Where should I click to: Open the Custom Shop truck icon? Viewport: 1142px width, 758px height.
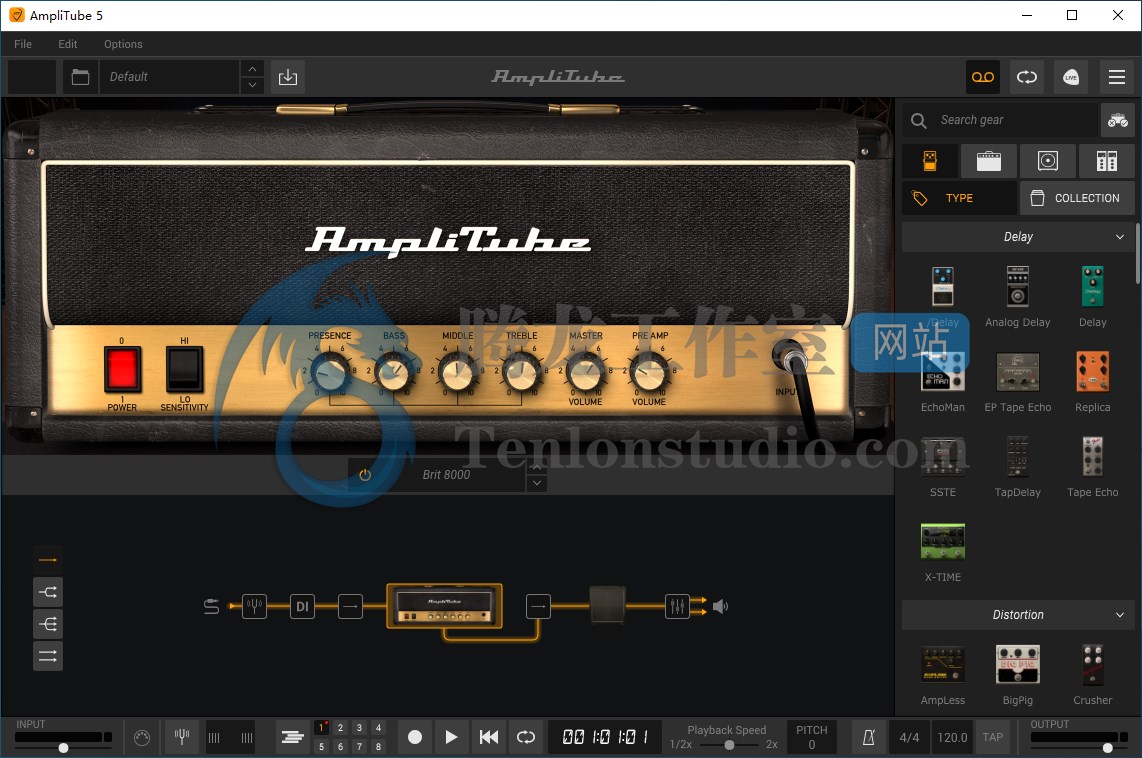1117,120
